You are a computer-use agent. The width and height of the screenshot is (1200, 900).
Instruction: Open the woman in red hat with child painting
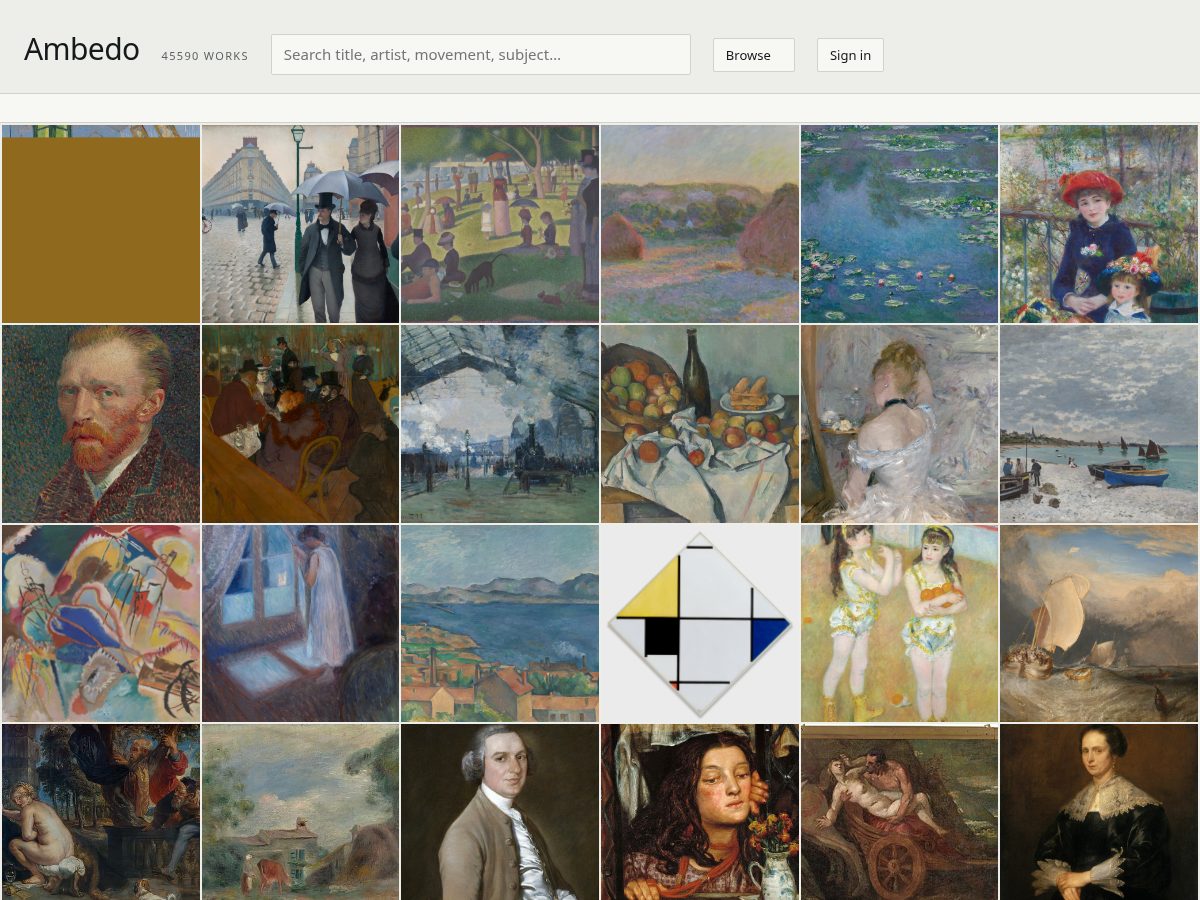pyautogui.click(x=1099, y=224)
